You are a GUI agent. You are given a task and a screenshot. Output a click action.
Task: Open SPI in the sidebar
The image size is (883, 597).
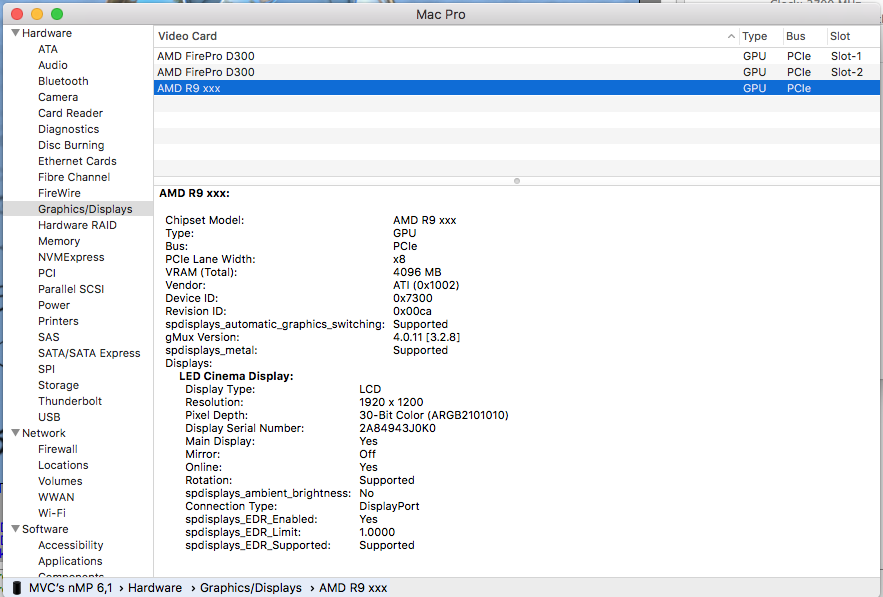(x=46, y=369)
